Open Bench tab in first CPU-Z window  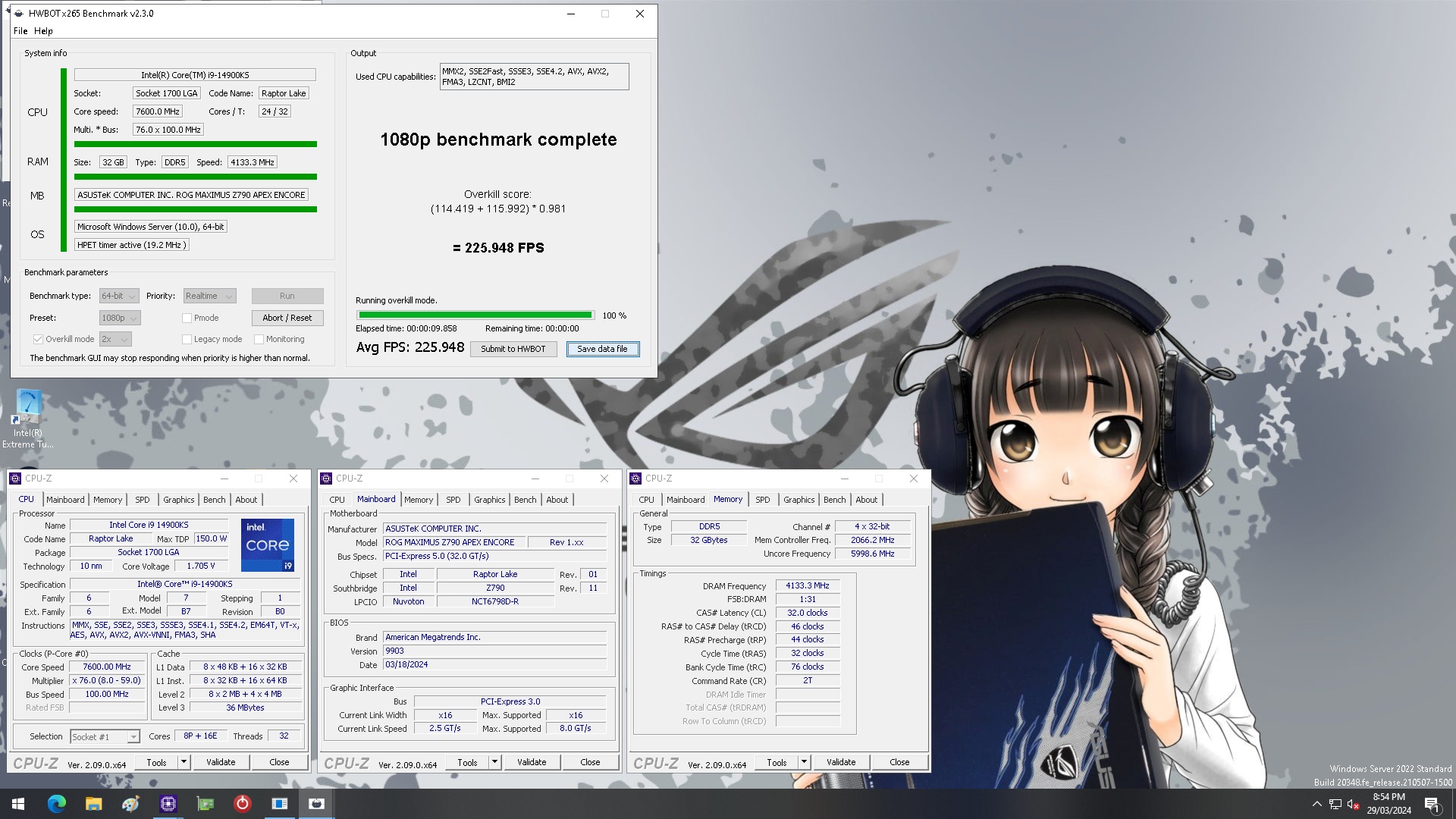tap(215, 500)
